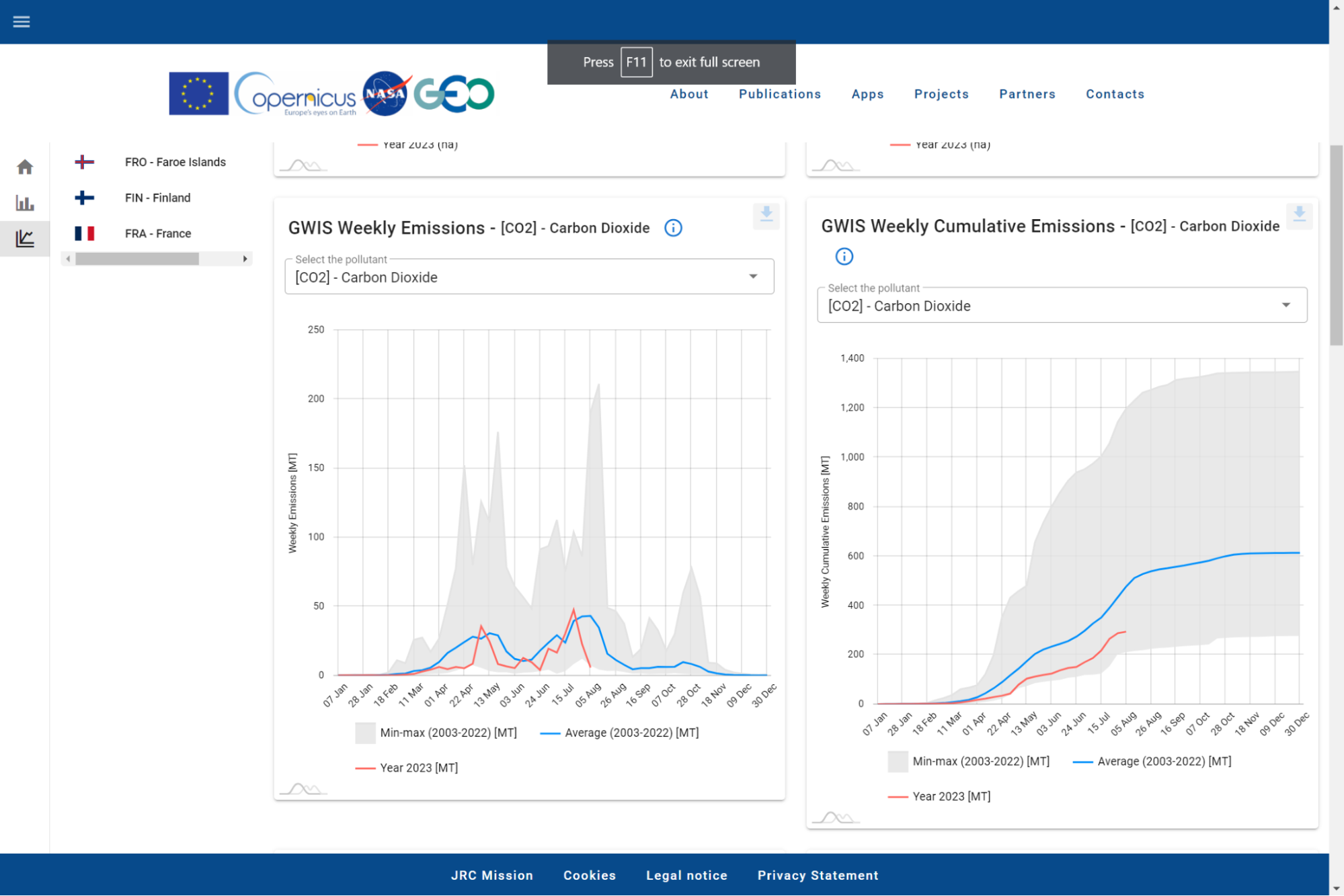Click the home icon in sidebar
1344x896 pixels.
pyautogui.click(x=25, y=167)
